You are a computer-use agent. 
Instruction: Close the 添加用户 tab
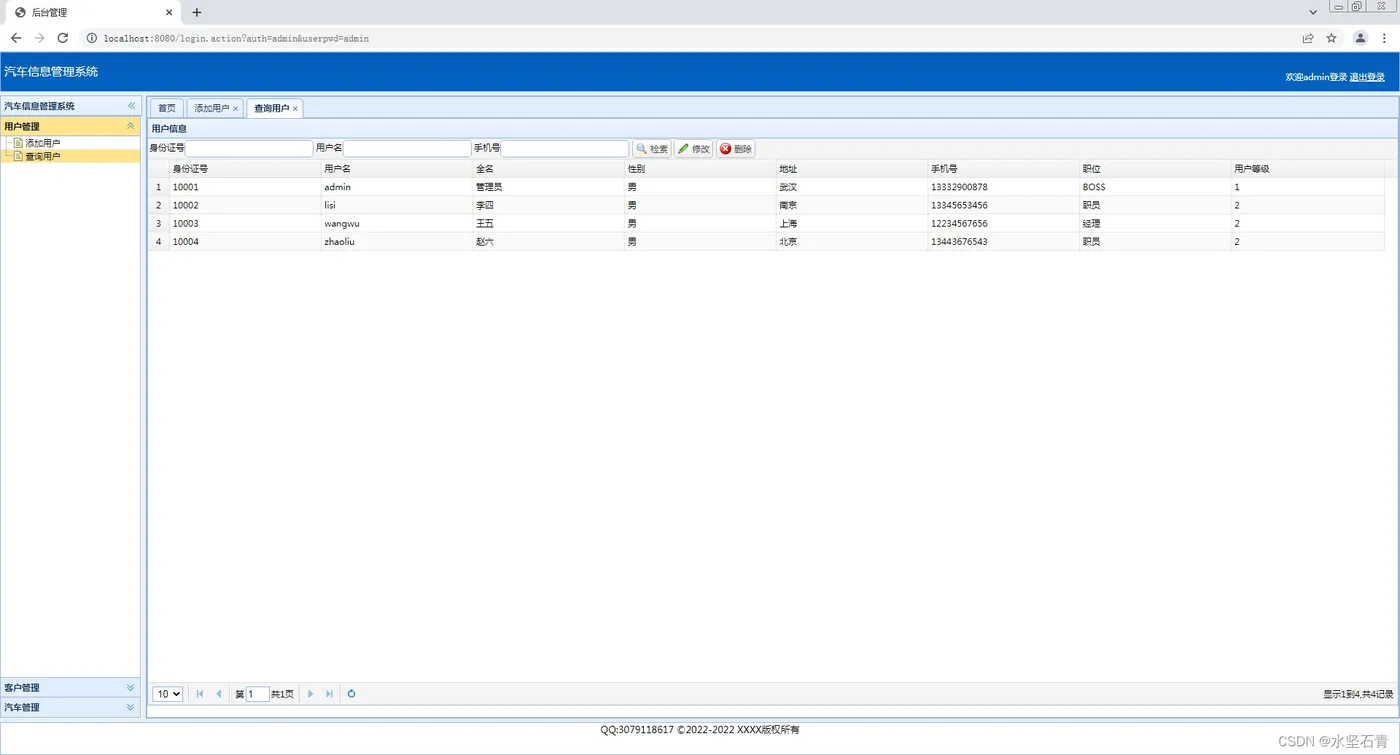pos(236,108)
